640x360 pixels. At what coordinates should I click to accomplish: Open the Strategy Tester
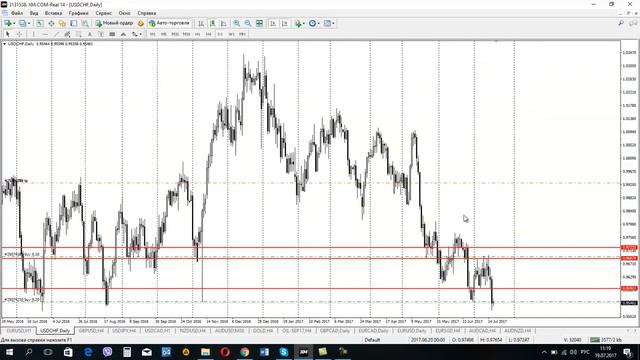click(85, 23)
